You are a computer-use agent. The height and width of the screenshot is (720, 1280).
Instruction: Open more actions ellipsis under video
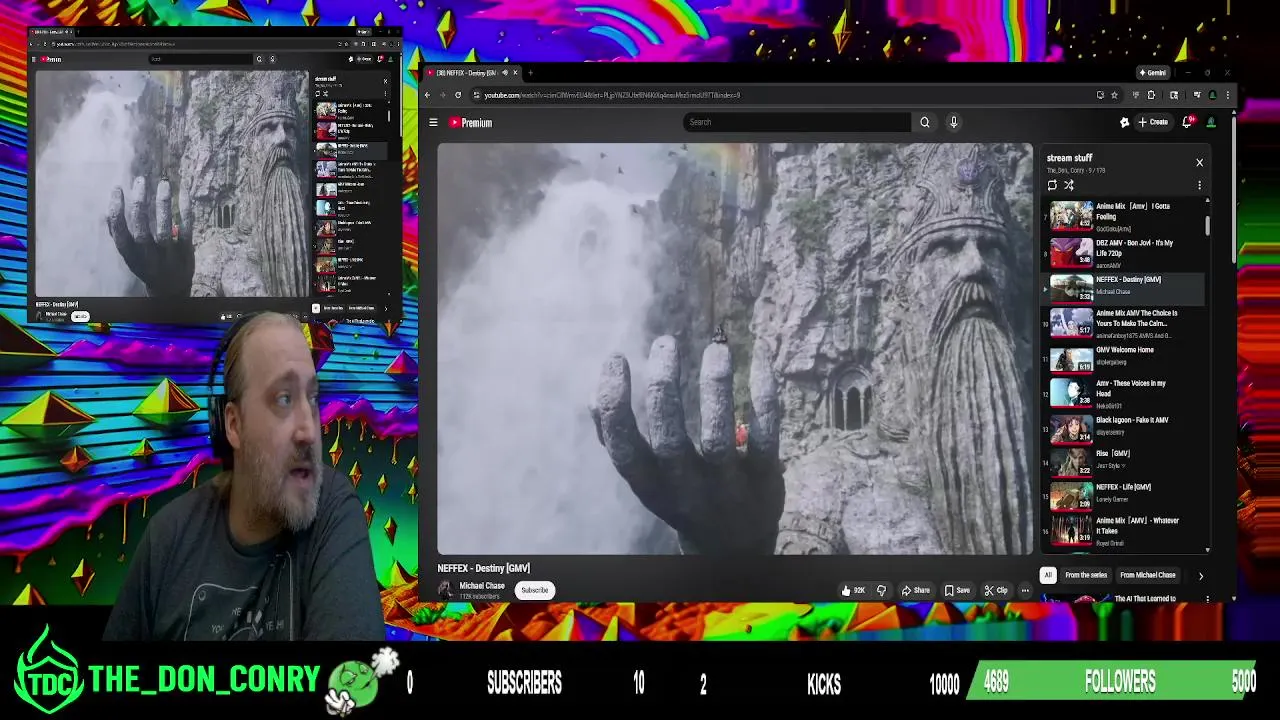click(1025, 590)
